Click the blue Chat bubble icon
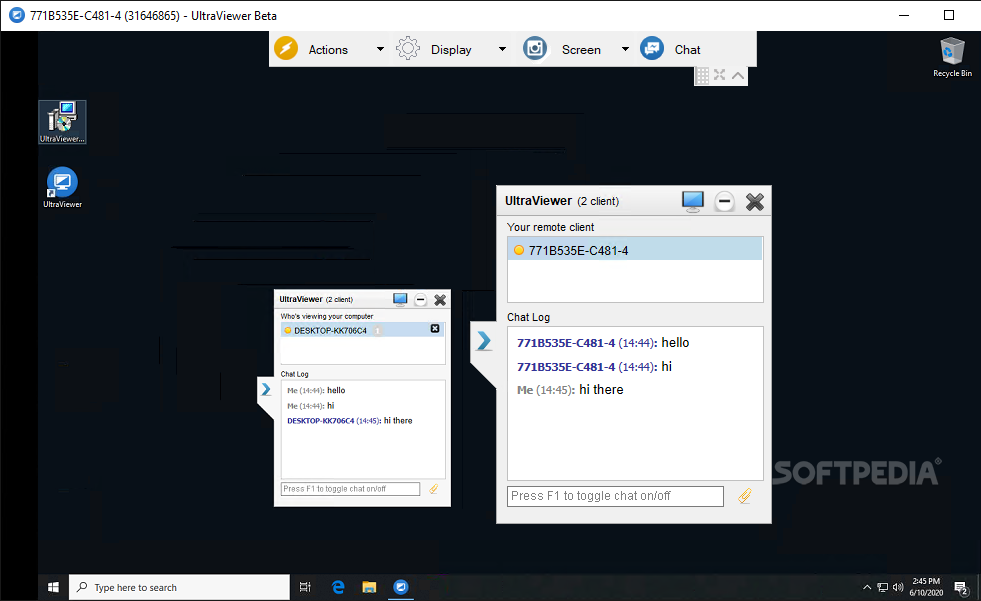This screenshot has width=981, height=601. point(652,48)
